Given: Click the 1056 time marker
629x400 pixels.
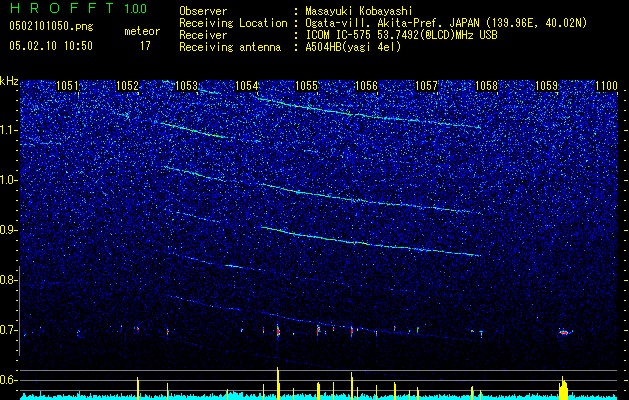Looking at the screenshot, I should coord(367,85).
